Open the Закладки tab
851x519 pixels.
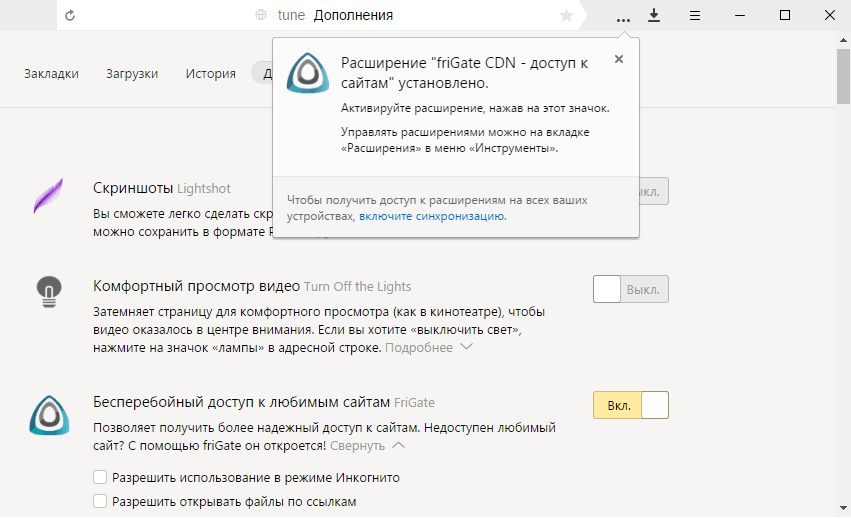click(x=51, y=73)
